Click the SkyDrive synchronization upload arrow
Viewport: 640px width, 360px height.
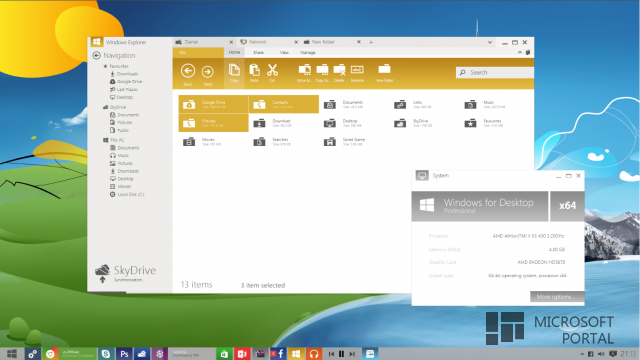[x=102, y=280]
